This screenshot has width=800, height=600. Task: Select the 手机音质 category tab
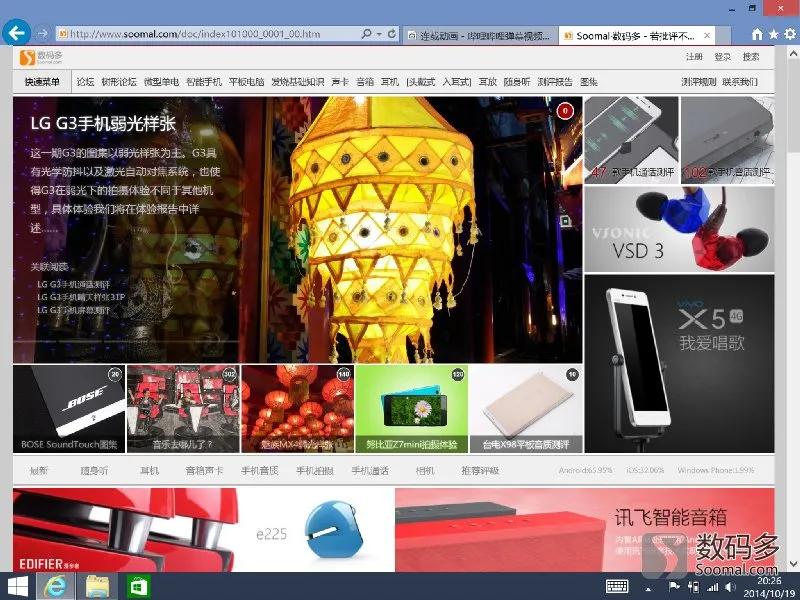(260, 470)
